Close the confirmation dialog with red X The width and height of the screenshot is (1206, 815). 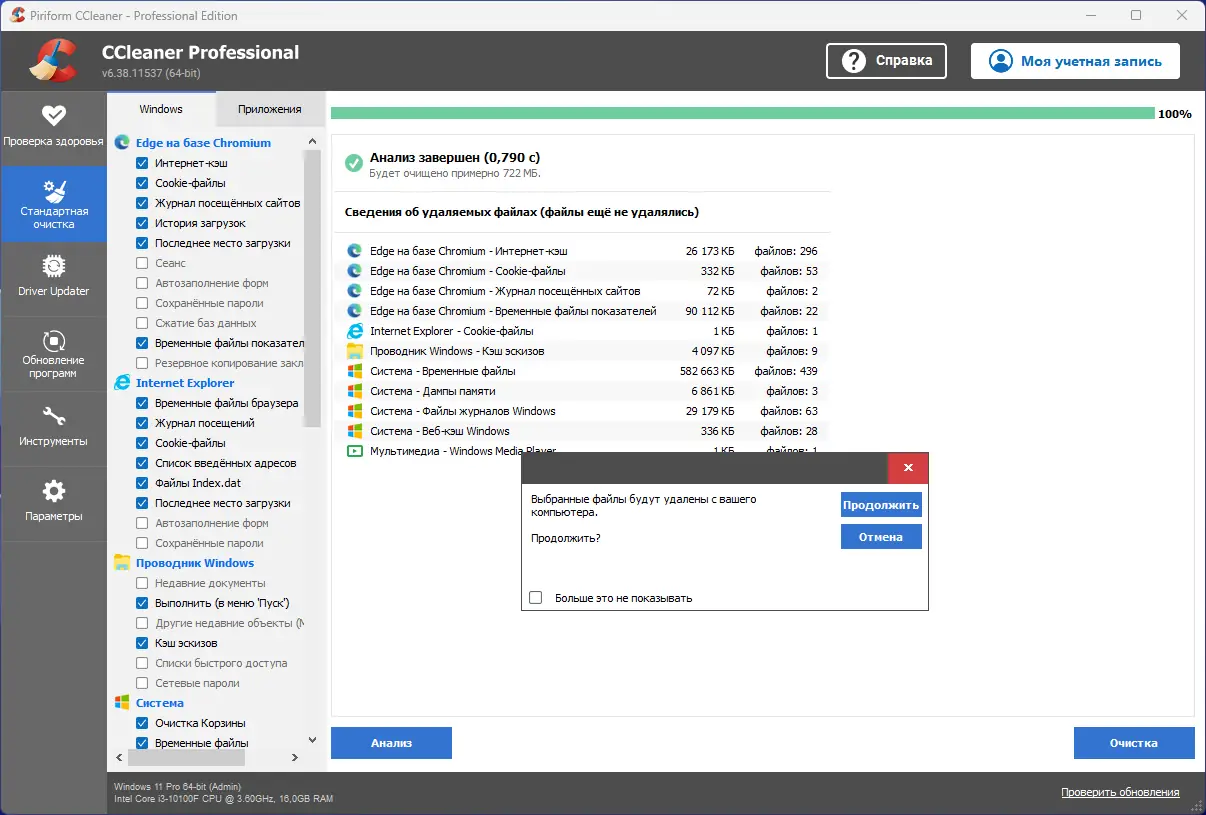(908, 468)
